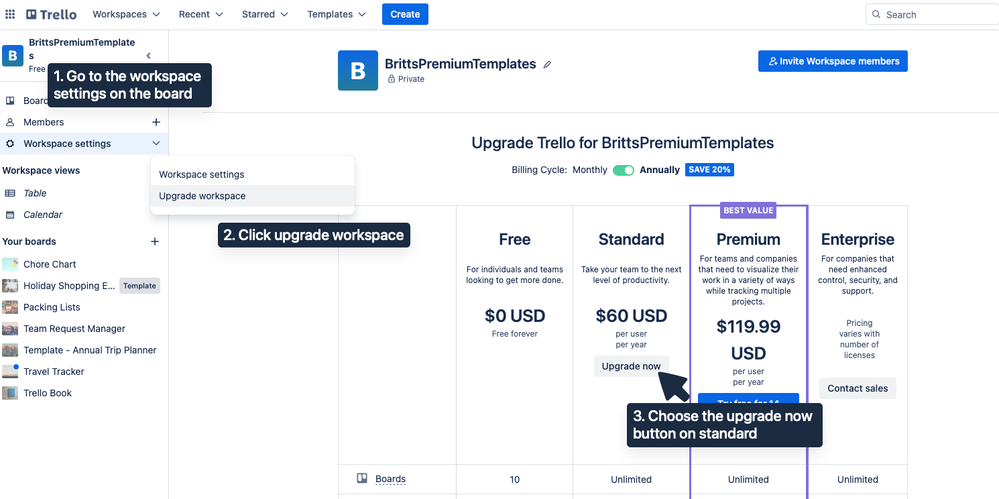Viewport: 999px width, 499px height.
Task: Open the Holiday Shopping board
Action: pos(70,286)
